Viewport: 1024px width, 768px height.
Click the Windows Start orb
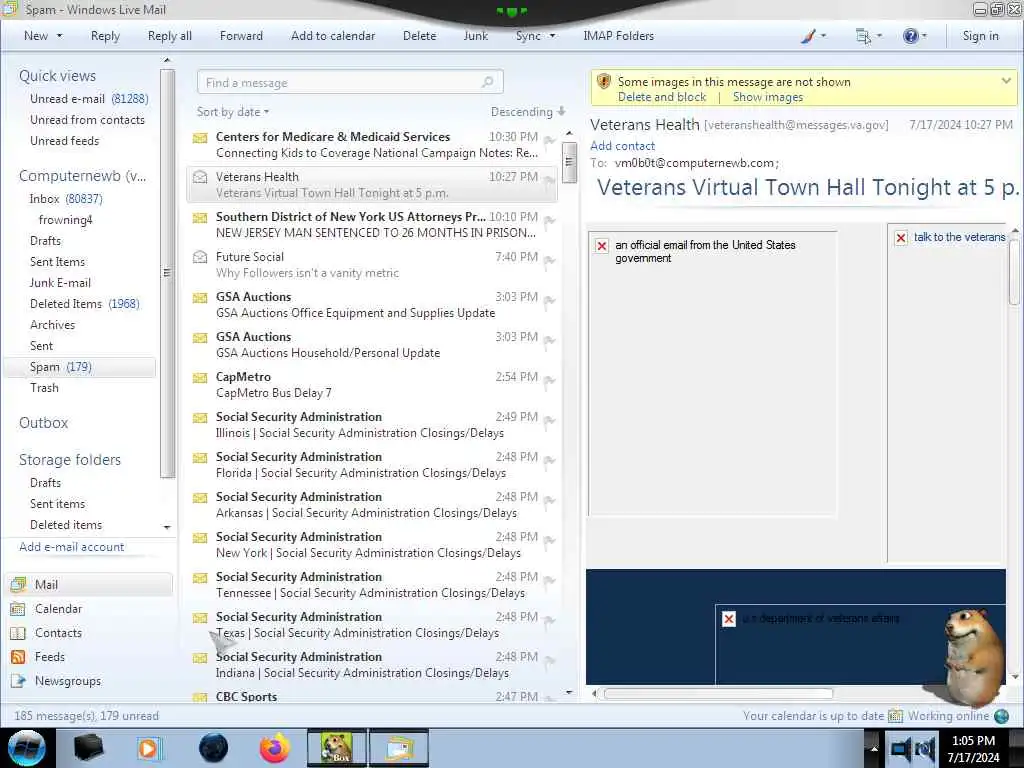coord(26,748)
